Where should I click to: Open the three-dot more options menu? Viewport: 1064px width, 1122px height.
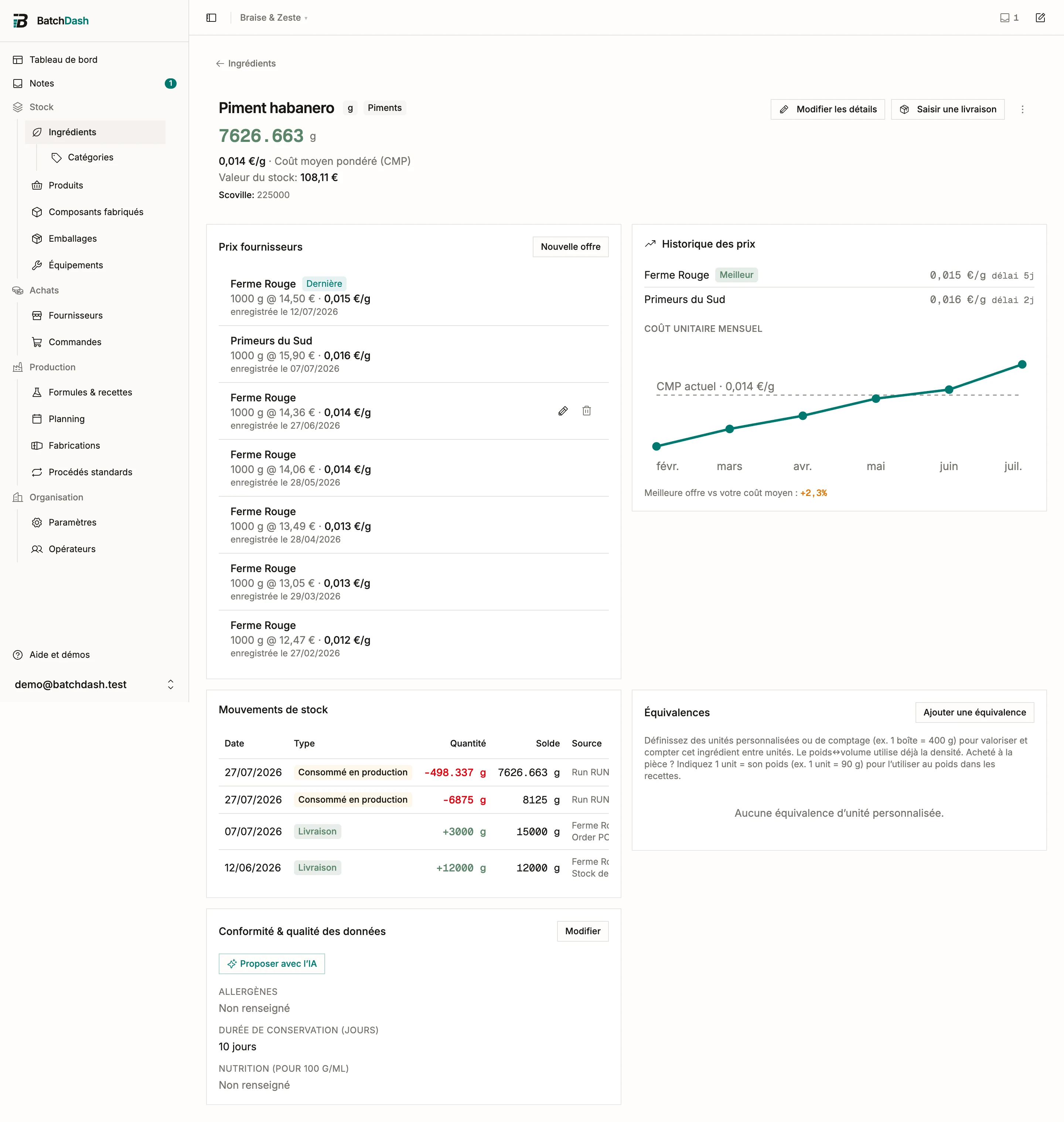click(1023, 109)
